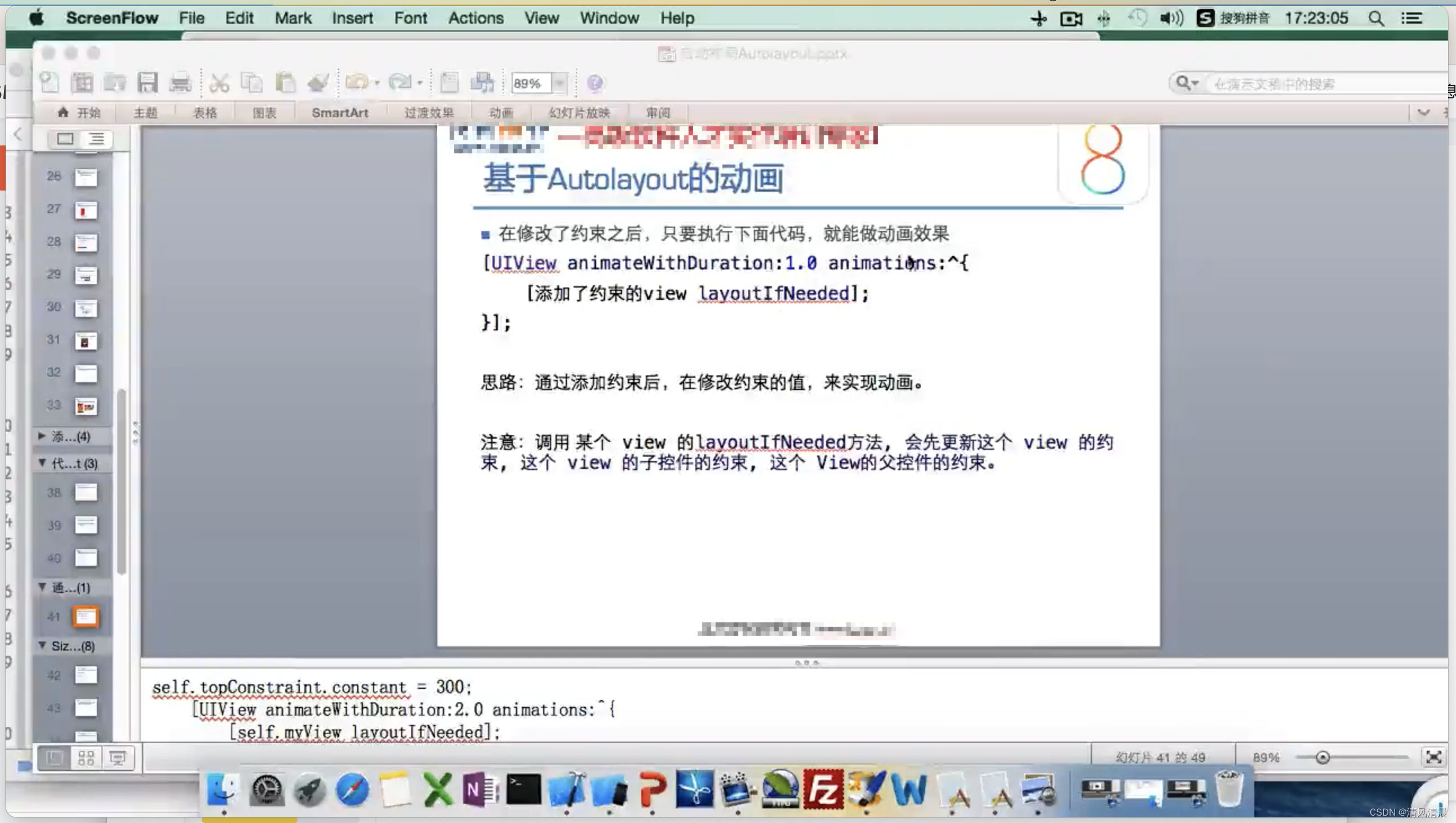Paste from clipboard toolbar icon
The image size is (1456, 823).
click(285, 83)
